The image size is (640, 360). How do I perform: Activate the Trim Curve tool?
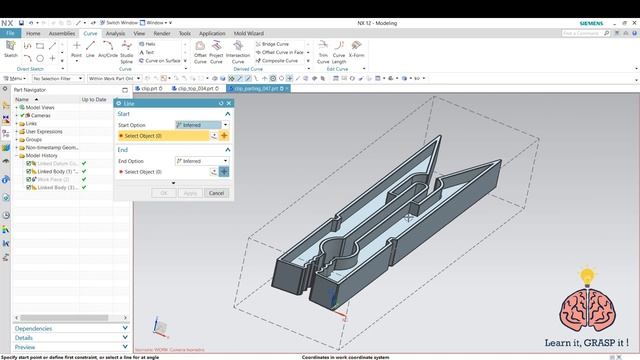pyautogui.click(x=323, y=52)
